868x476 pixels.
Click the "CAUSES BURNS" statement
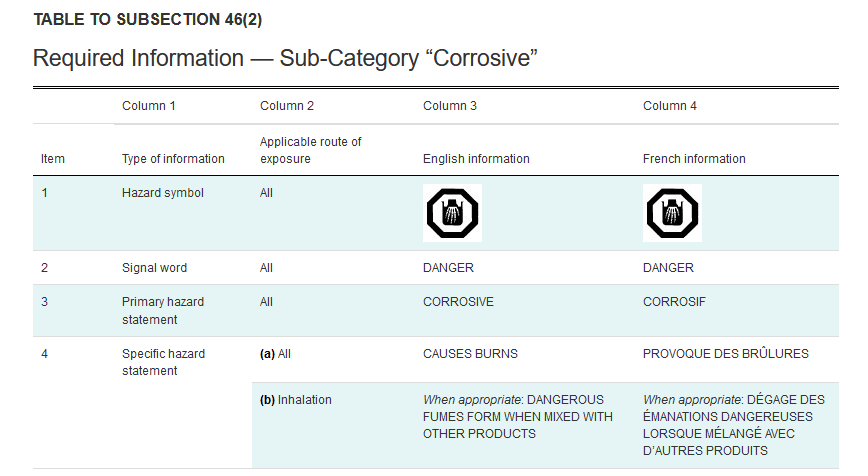click(470, 354)
